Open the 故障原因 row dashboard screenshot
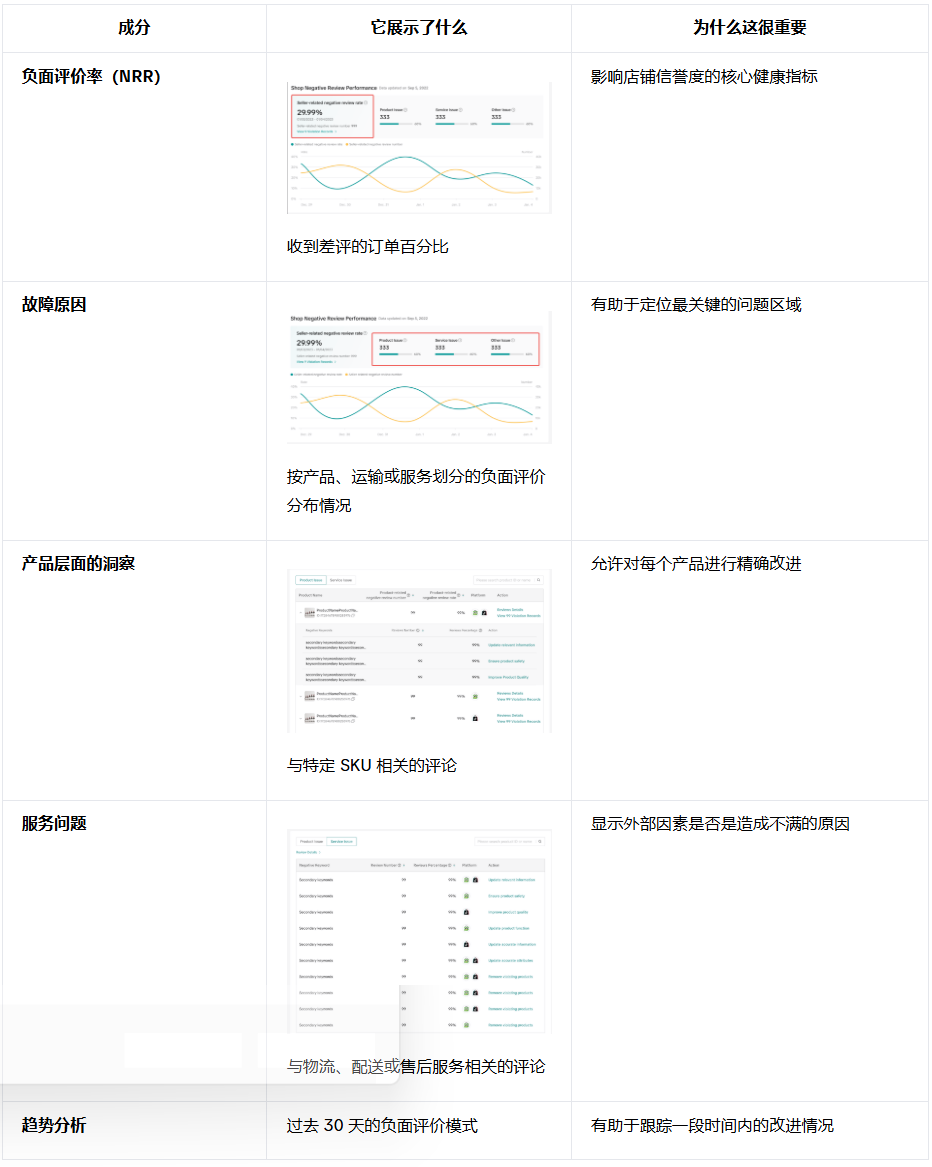This screenshot has height=1167, width=932. [418, 377]
